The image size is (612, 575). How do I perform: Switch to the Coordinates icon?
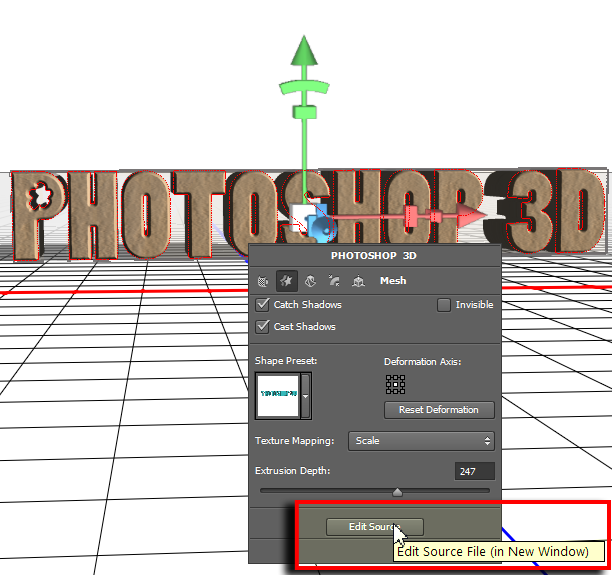click(x=358, y=282)
